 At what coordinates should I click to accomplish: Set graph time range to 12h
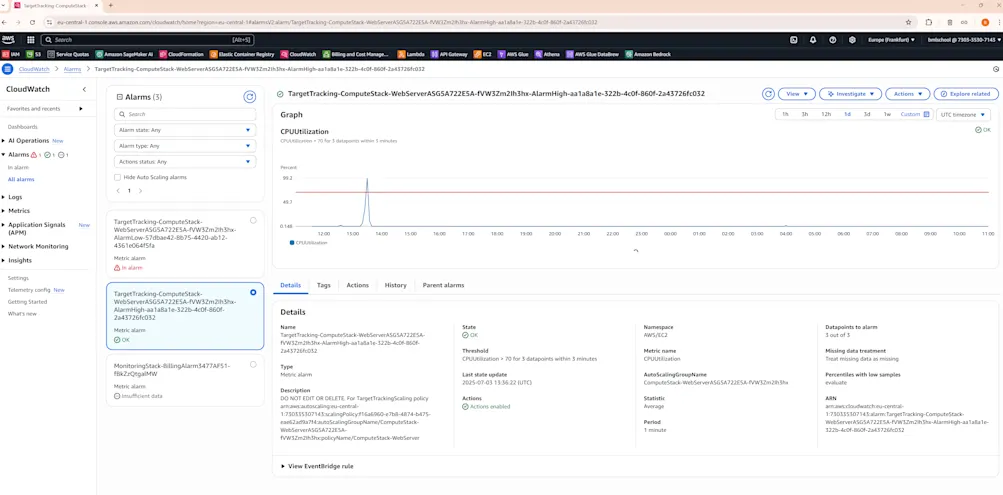[826, 114]
